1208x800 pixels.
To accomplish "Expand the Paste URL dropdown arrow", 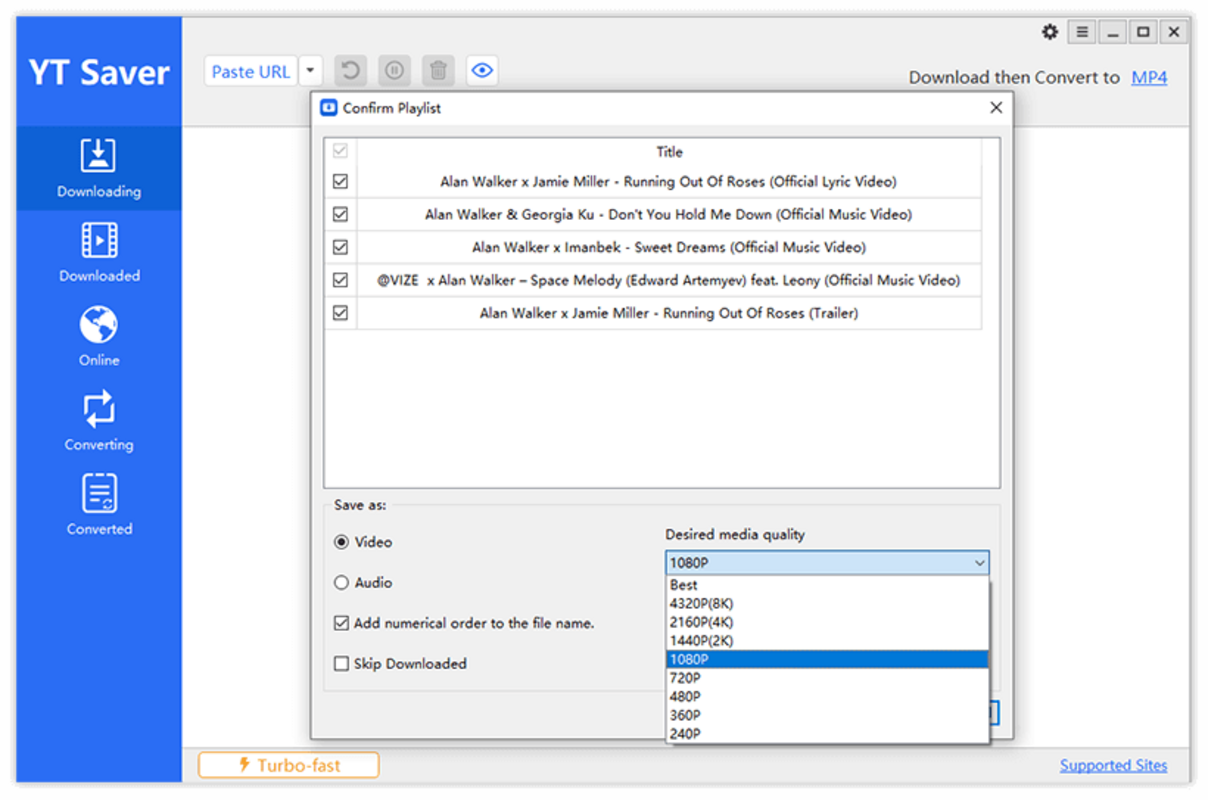I will [310, 72].
